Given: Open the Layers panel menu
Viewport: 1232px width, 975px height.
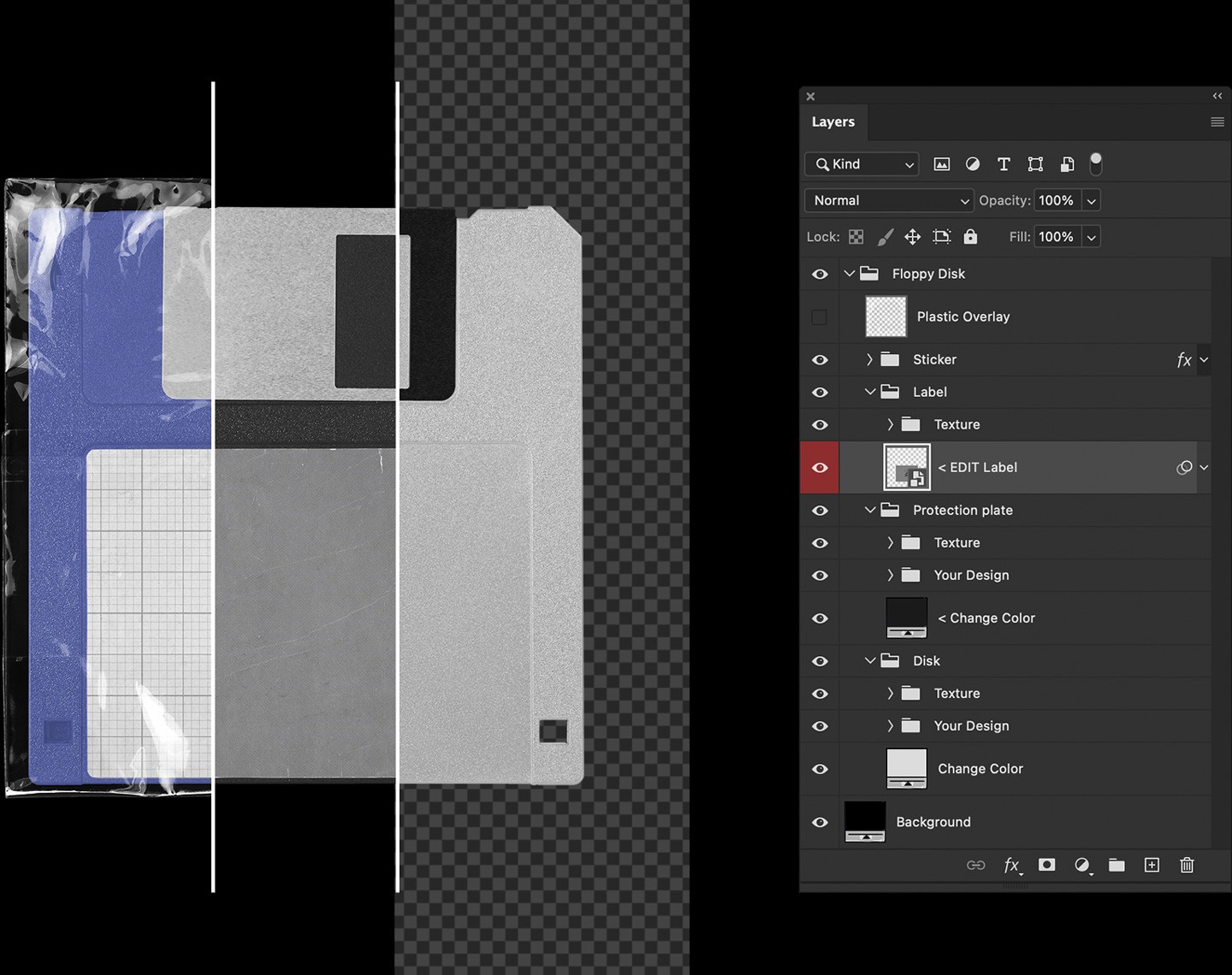Looking at the screenshot, I should click(x=1217, y=121).
